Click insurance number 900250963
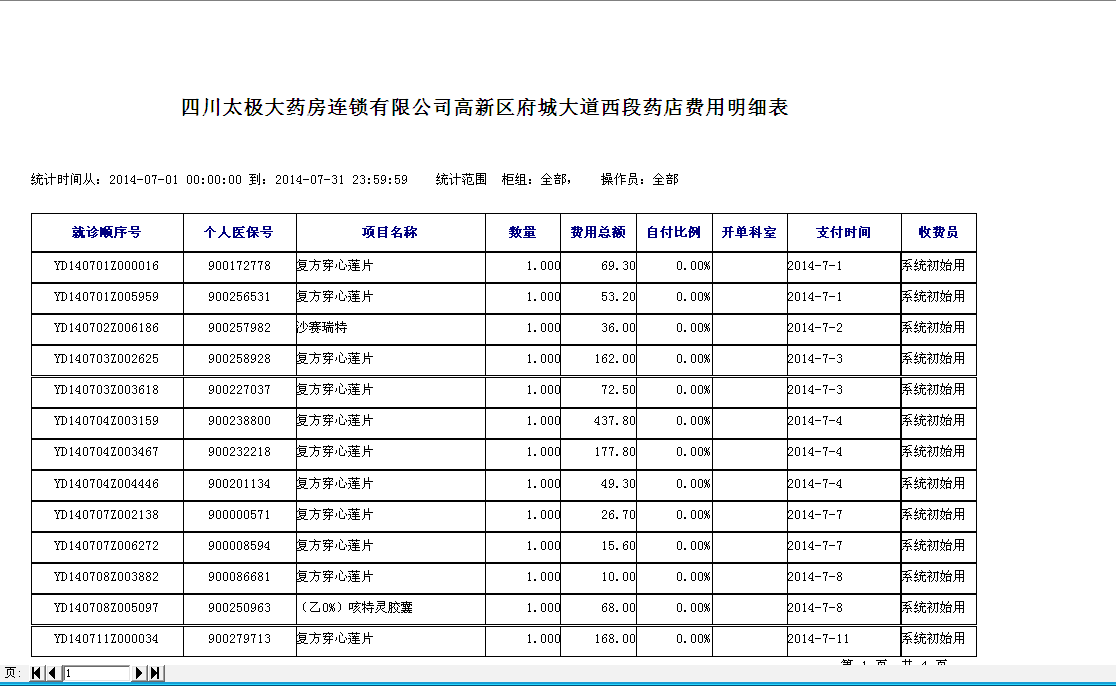 click(239, 608)
